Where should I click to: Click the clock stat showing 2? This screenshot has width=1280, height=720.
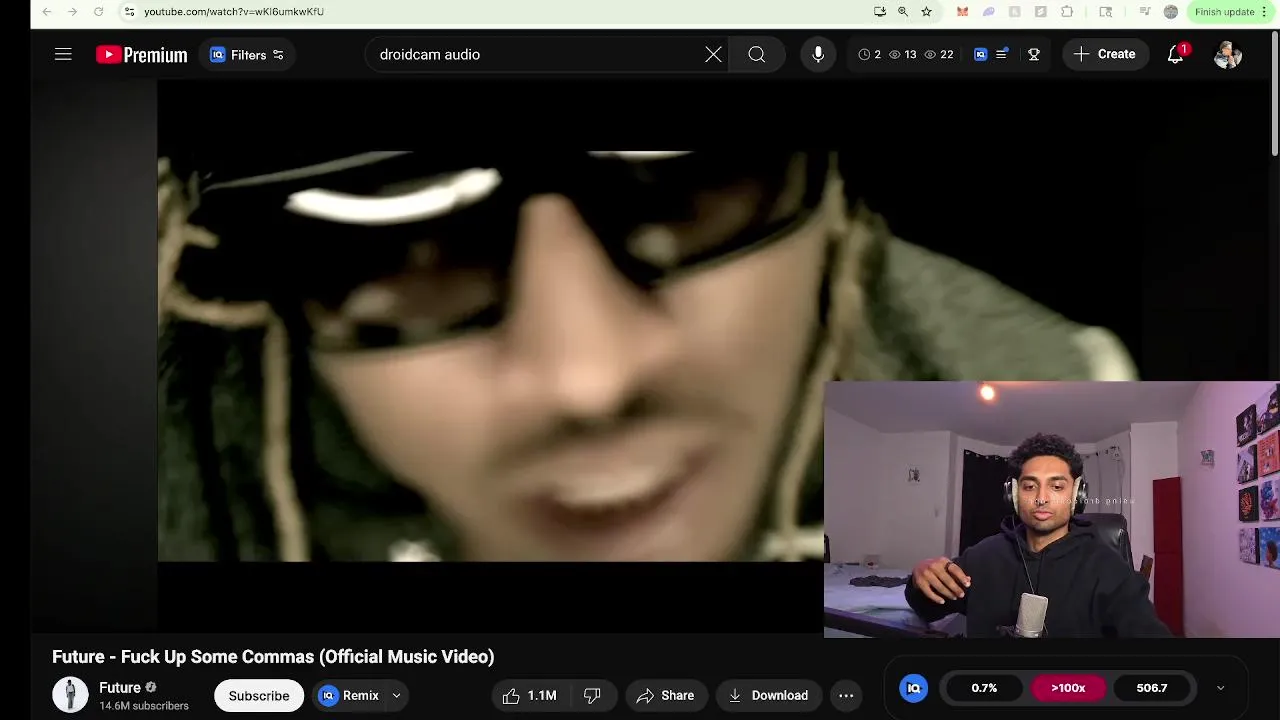pos(870,55)
